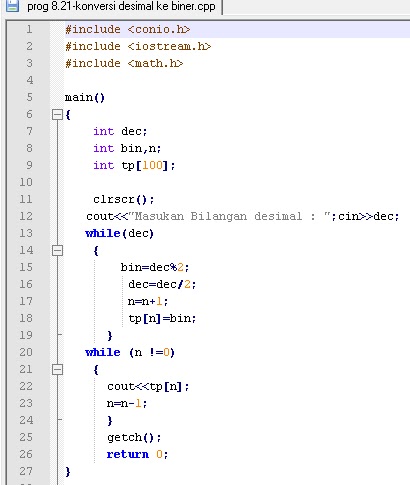Screen dimensions: 410x485
Task: Click the tp[n]=bin; statement
Action: (x=162, y=318)
